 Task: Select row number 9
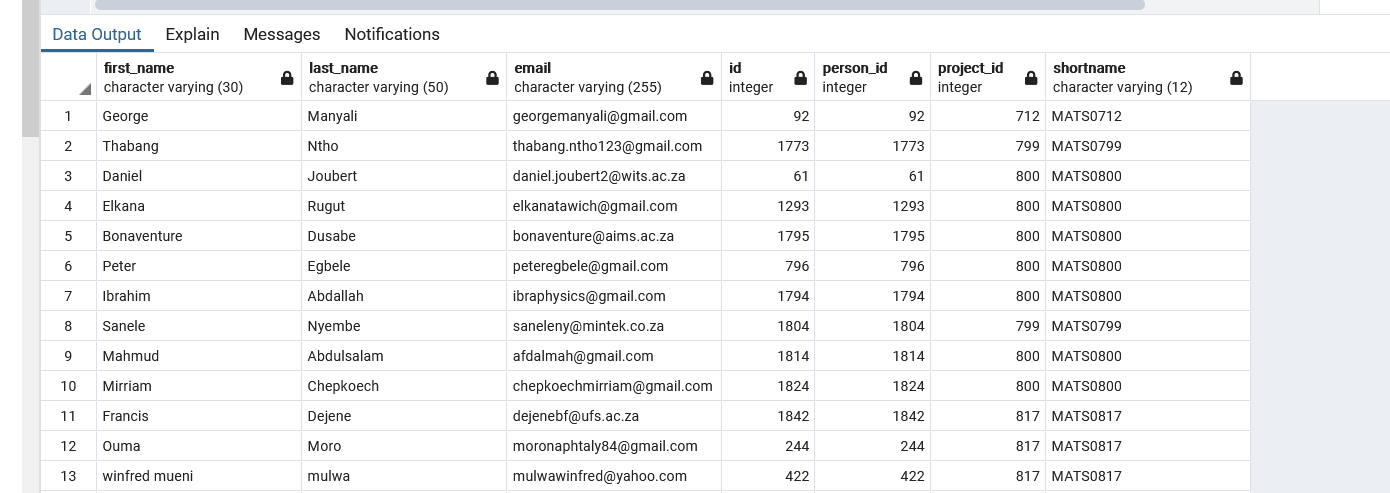(x=68, y=356)
